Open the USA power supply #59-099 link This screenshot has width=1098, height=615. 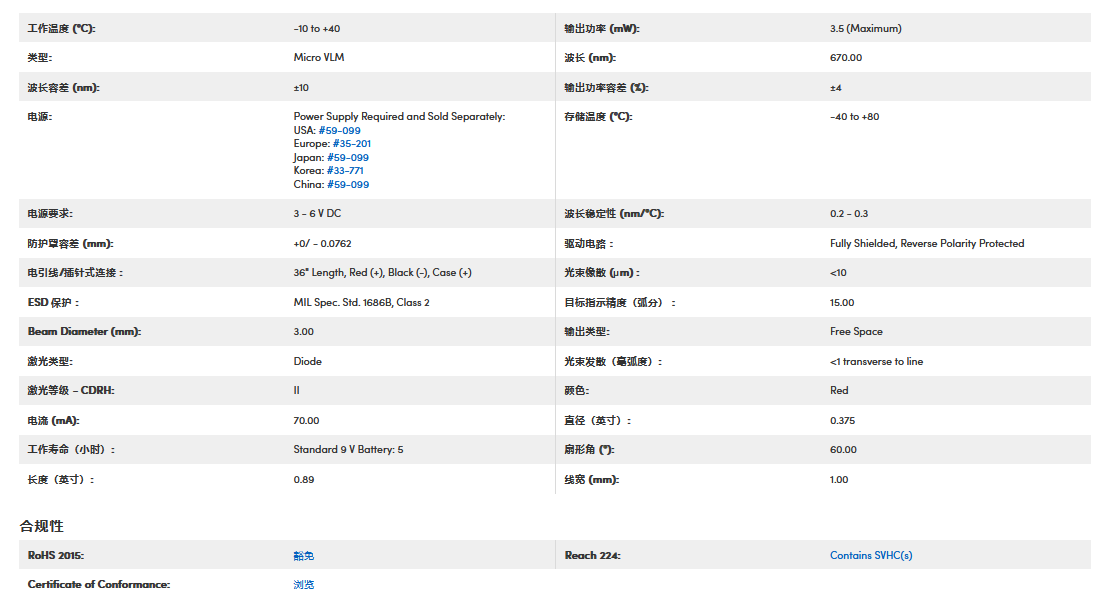340,130
